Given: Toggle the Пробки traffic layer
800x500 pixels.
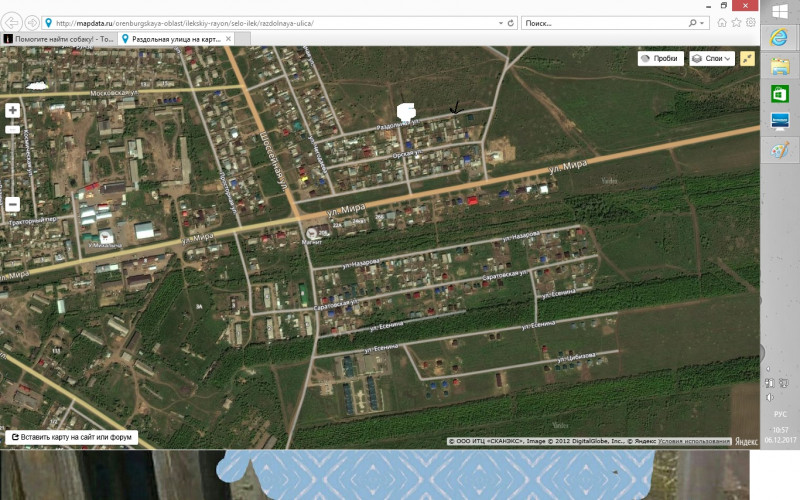Looking at the screenshot, I should click(x=660, y=59).
